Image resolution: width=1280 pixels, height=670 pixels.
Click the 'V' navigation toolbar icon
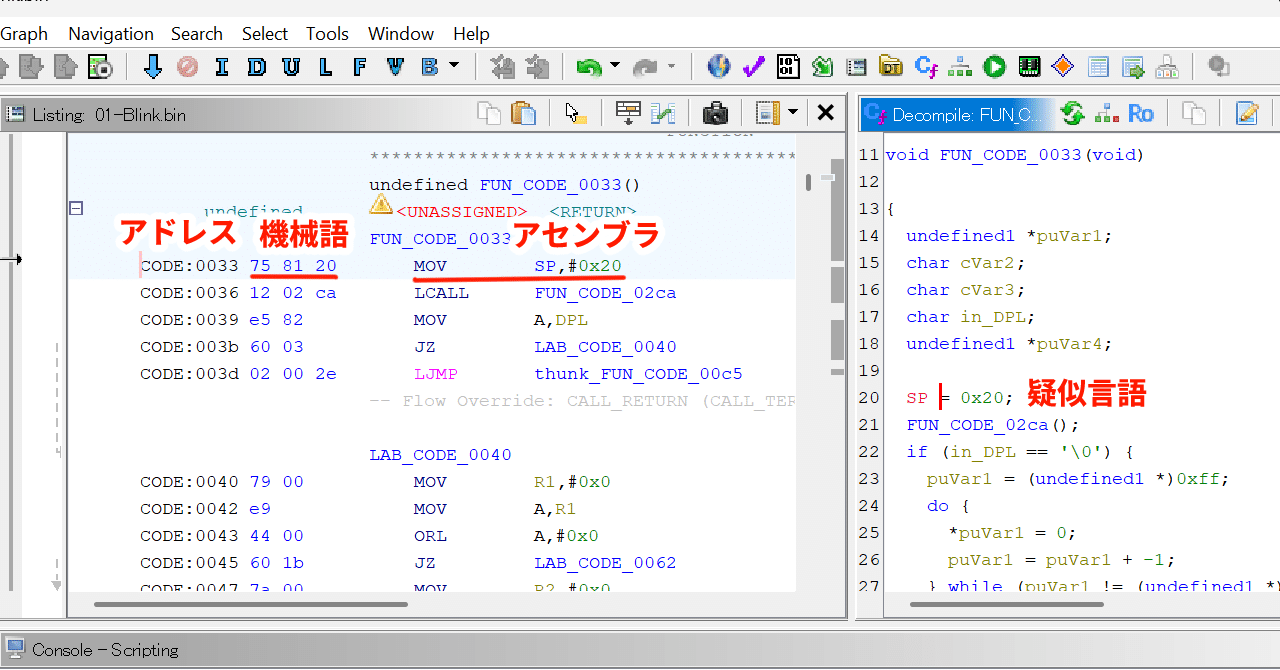(395, 67)
